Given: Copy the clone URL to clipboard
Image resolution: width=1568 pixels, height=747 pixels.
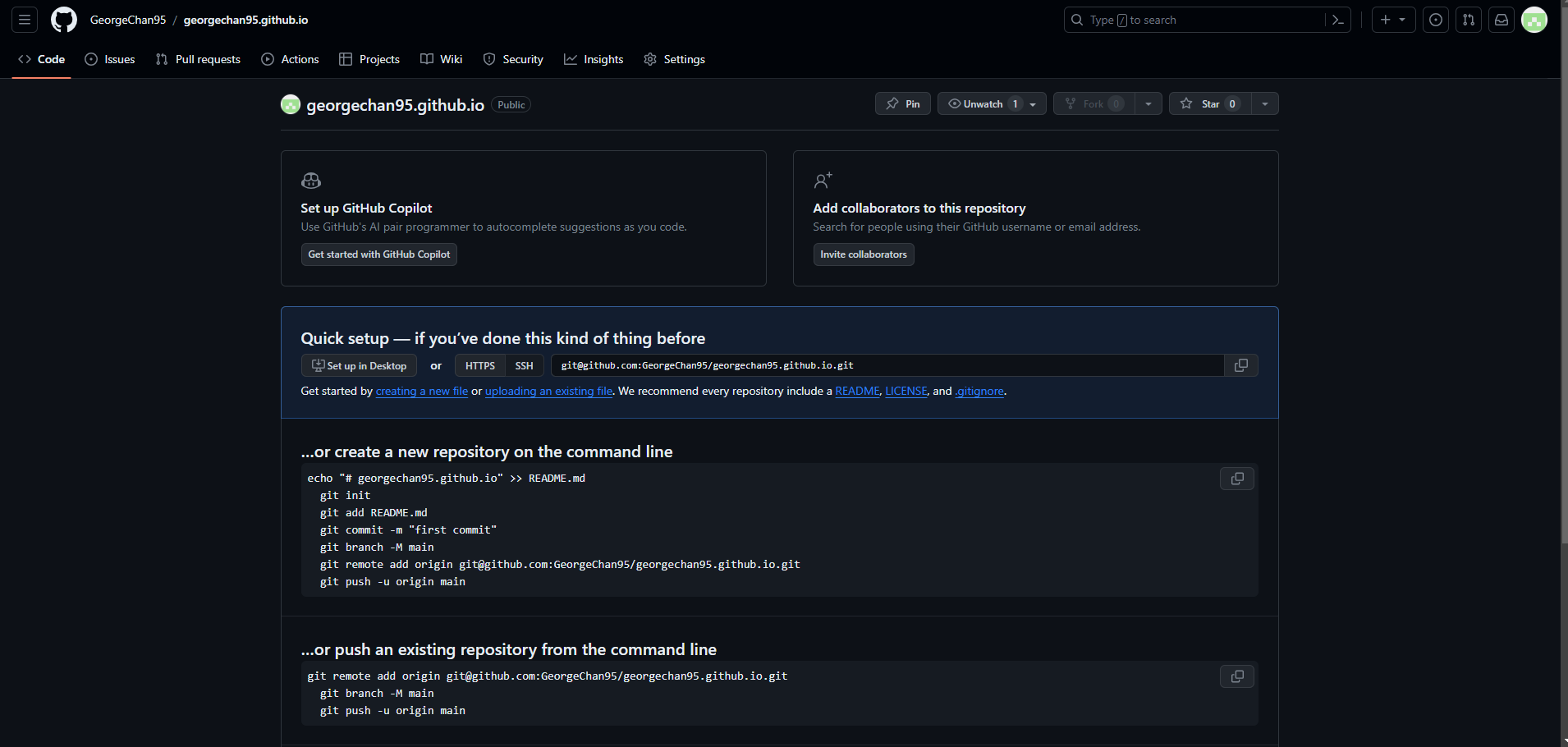Looking at the screenshot, I should 1241,365.
